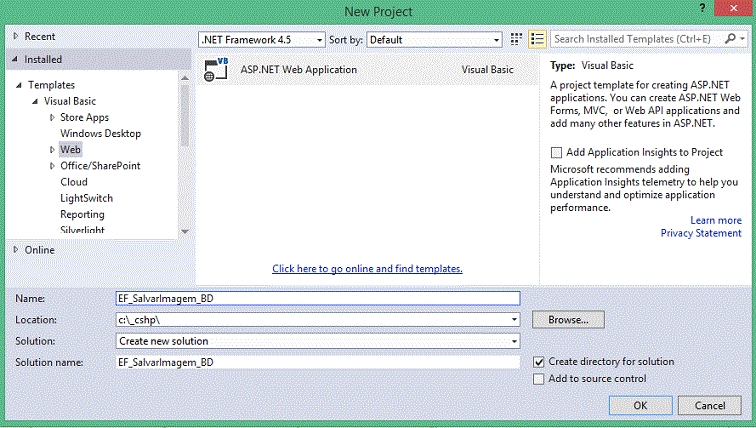
Task: Select Office/SharePoint template category
Action: pos(100,166)
